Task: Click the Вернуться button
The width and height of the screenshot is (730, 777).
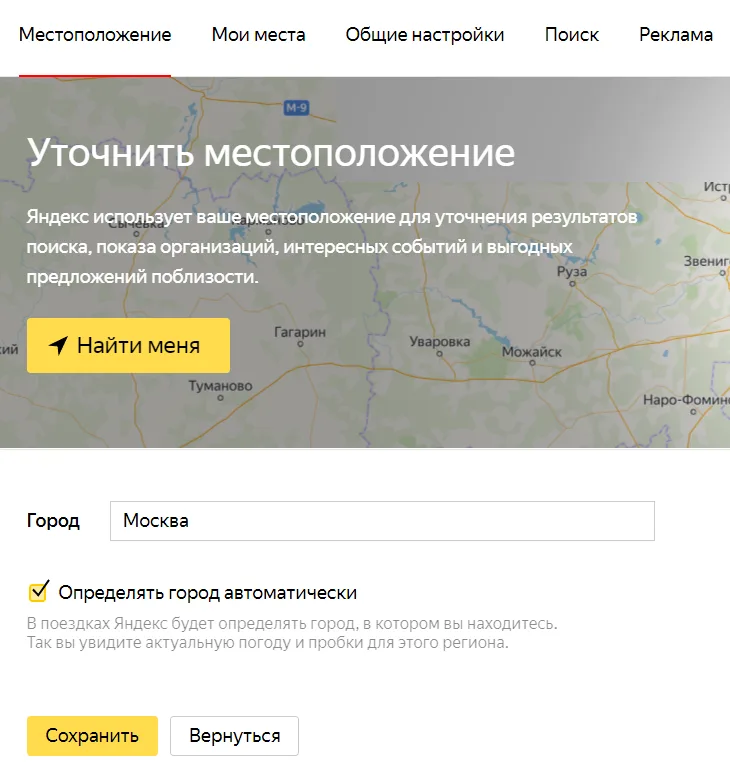Action: (234, 736)
